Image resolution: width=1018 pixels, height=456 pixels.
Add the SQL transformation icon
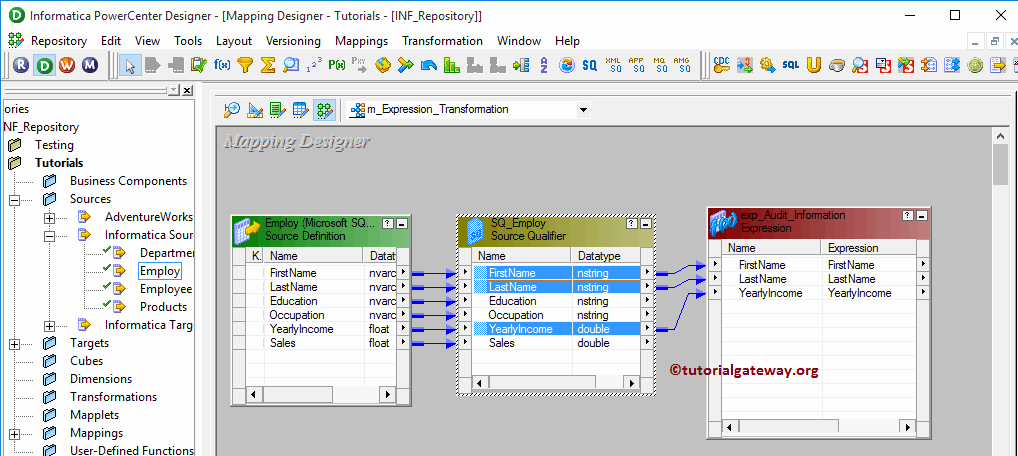[790, 65]
